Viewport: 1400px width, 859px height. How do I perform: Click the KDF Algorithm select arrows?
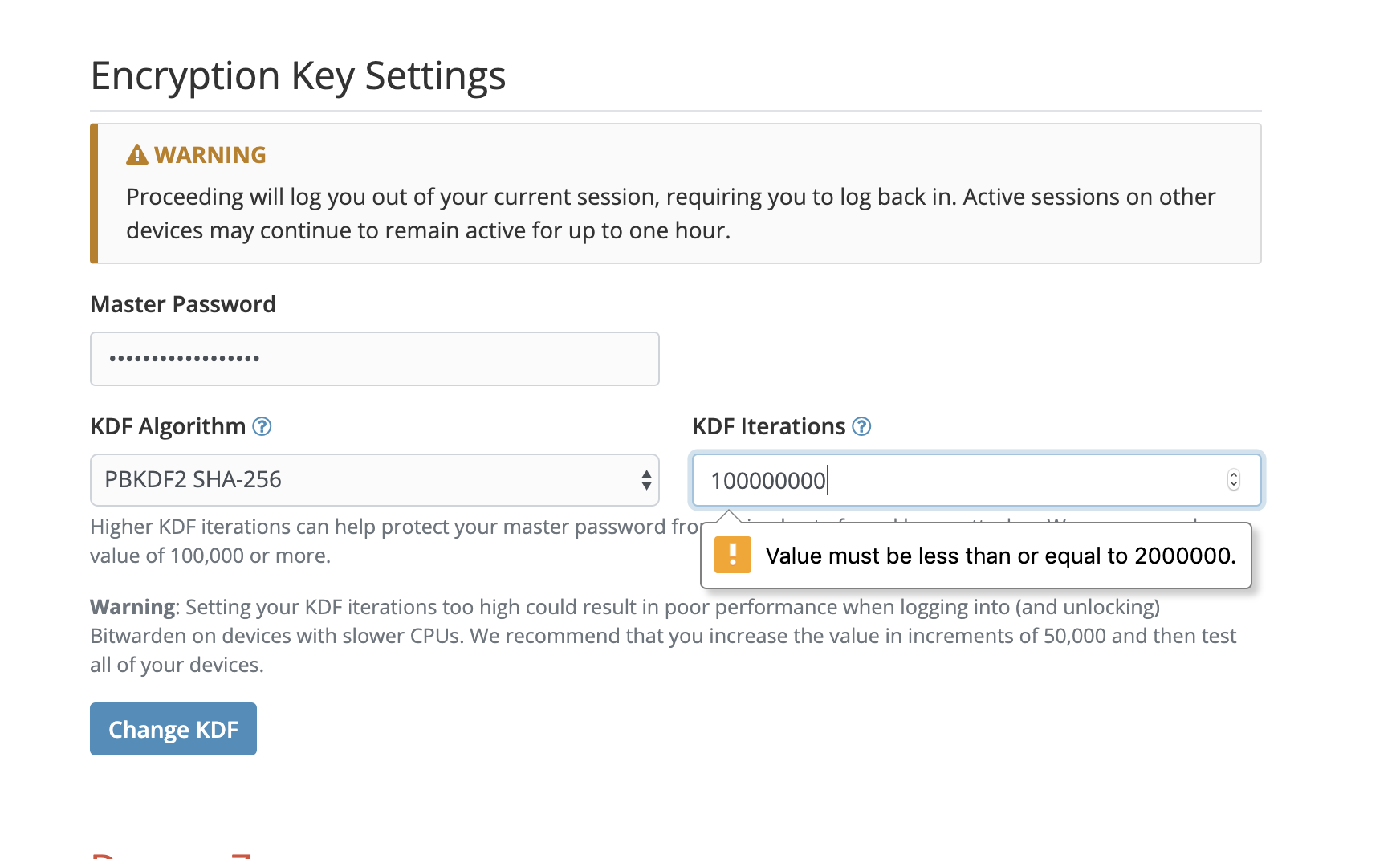pos(646,480)
